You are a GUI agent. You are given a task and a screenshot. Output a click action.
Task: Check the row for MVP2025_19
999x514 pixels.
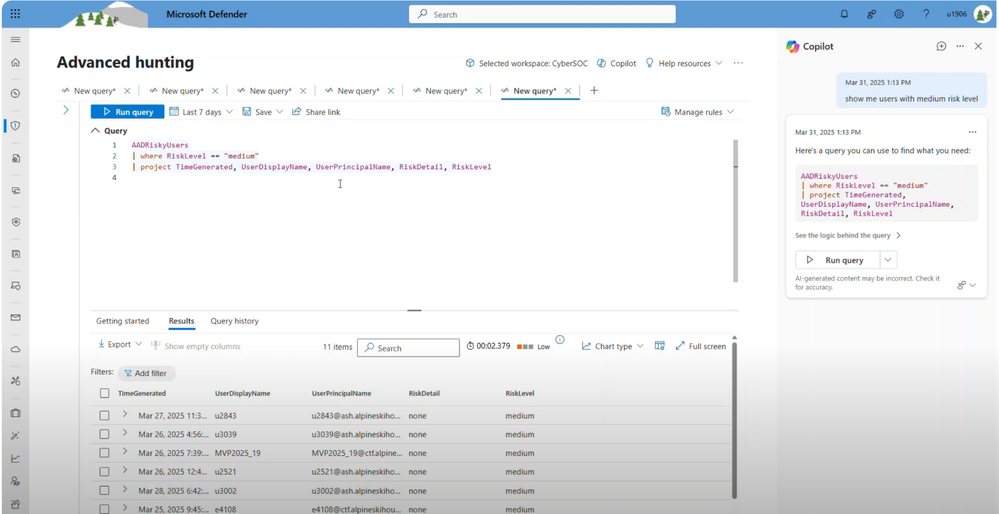pos(104,453)
